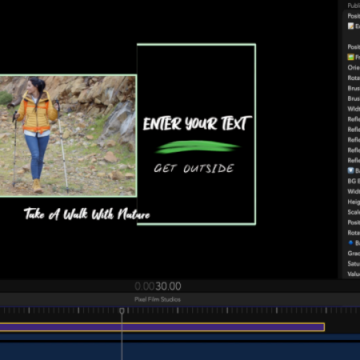Click the Pixel Film Studios timeline title
The width and height of the screenshot is (360, 360).
[157, 299]
